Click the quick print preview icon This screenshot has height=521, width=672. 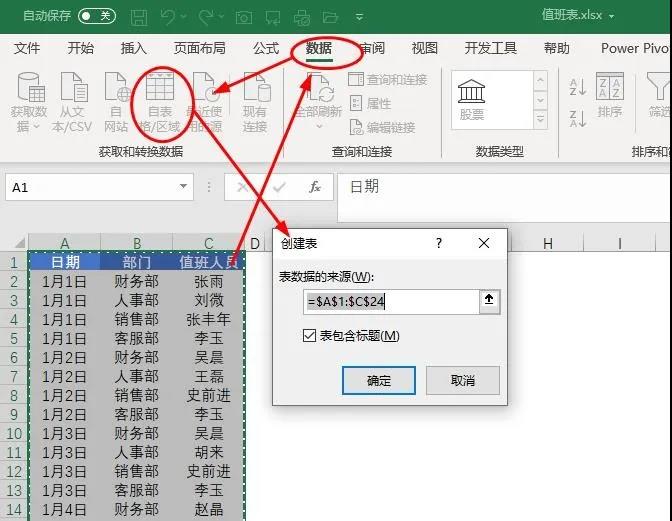302,18
